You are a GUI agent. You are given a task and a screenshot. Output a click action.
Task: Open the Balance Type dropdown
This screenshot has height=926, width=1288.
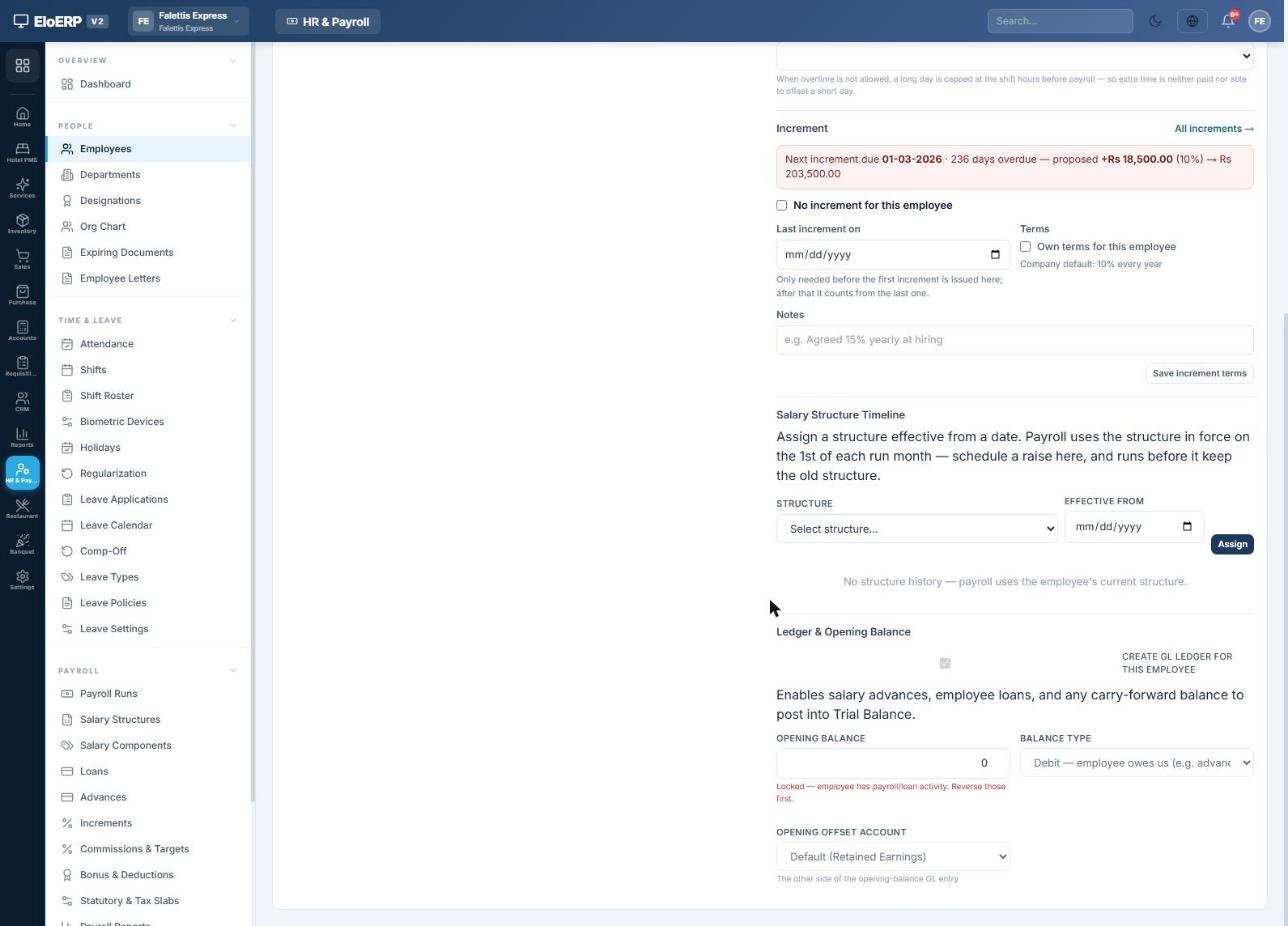pos(1136,763)
